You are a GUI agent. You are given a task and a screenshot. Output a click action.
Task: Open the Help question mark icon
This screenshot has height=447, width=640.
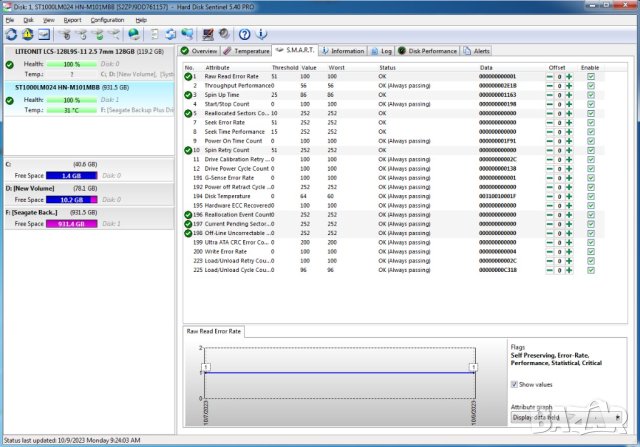(244, 34)
